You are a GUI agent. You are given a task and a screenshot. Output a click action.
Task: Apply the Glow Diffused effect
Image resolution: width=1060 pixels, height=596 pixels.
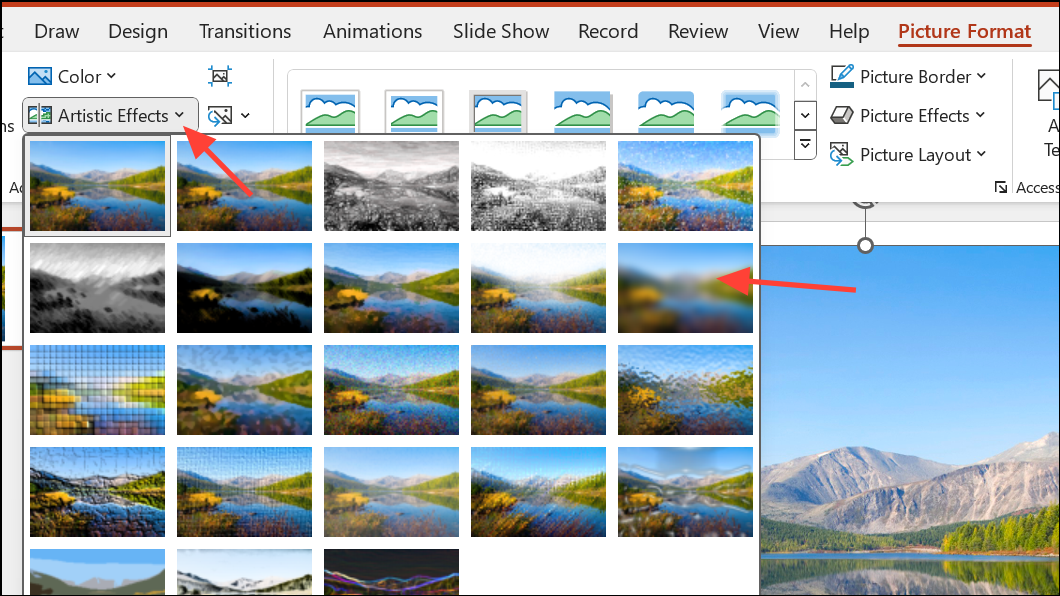tap(539, 288)
